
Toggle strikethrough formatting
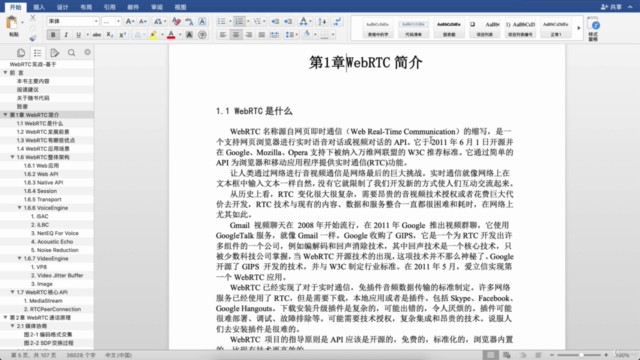97,35
